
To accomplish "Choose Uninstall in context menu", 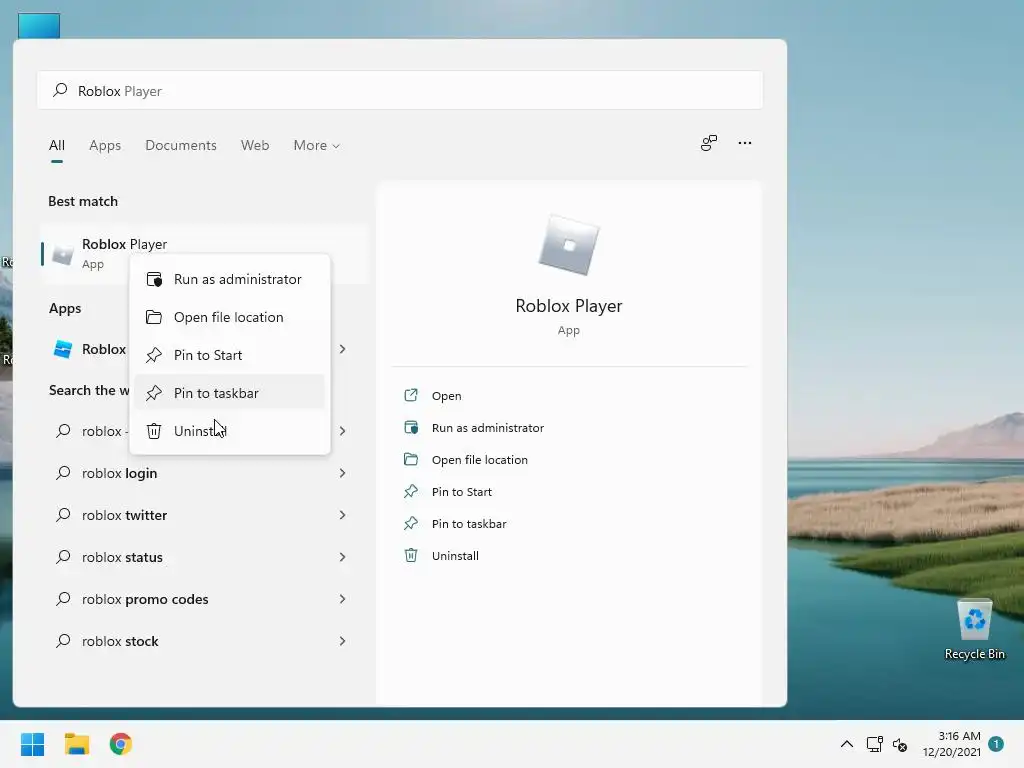I will [229, 431].
